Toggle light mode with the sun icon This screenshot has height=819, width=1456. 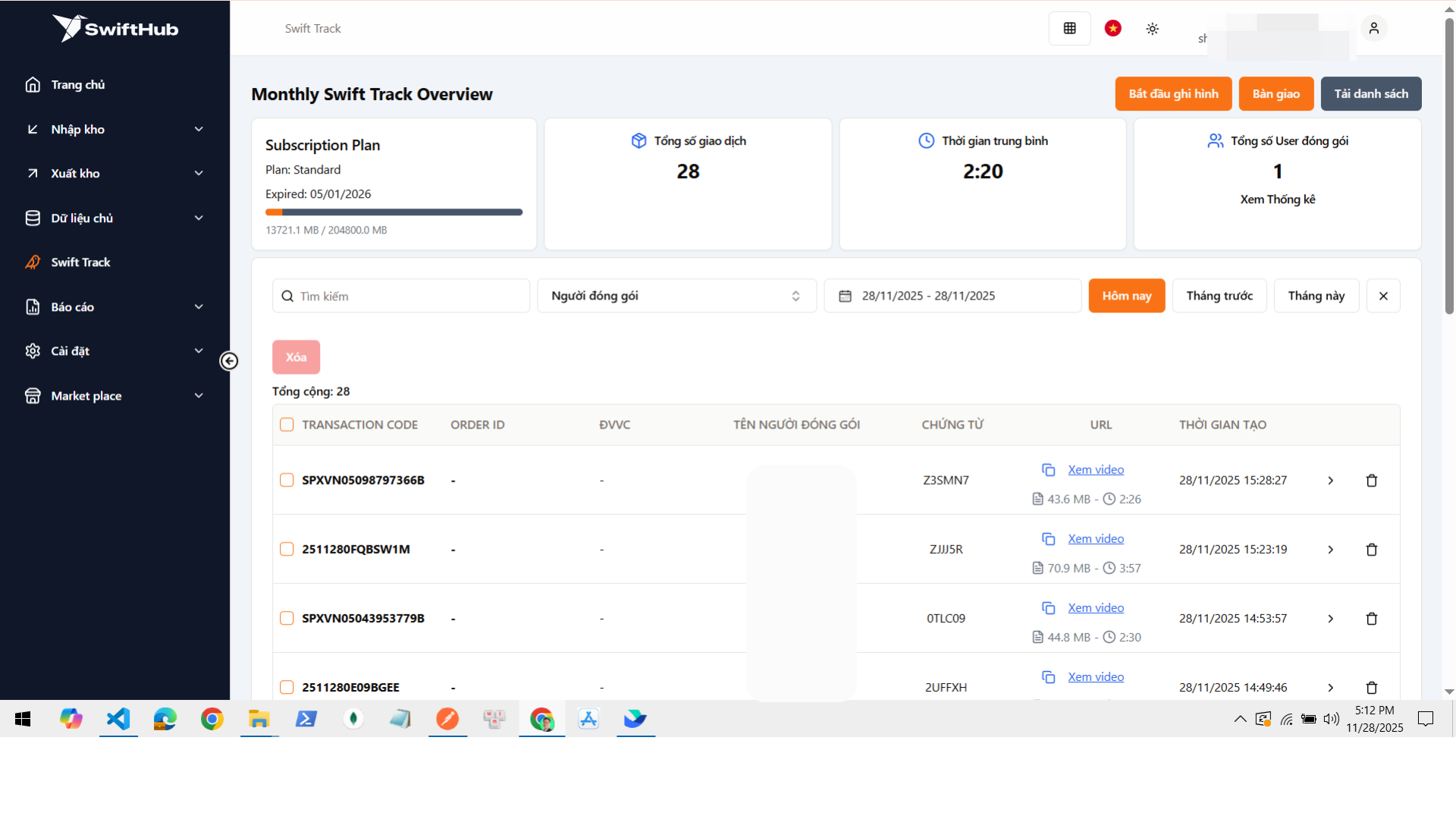coord(1152,28)
